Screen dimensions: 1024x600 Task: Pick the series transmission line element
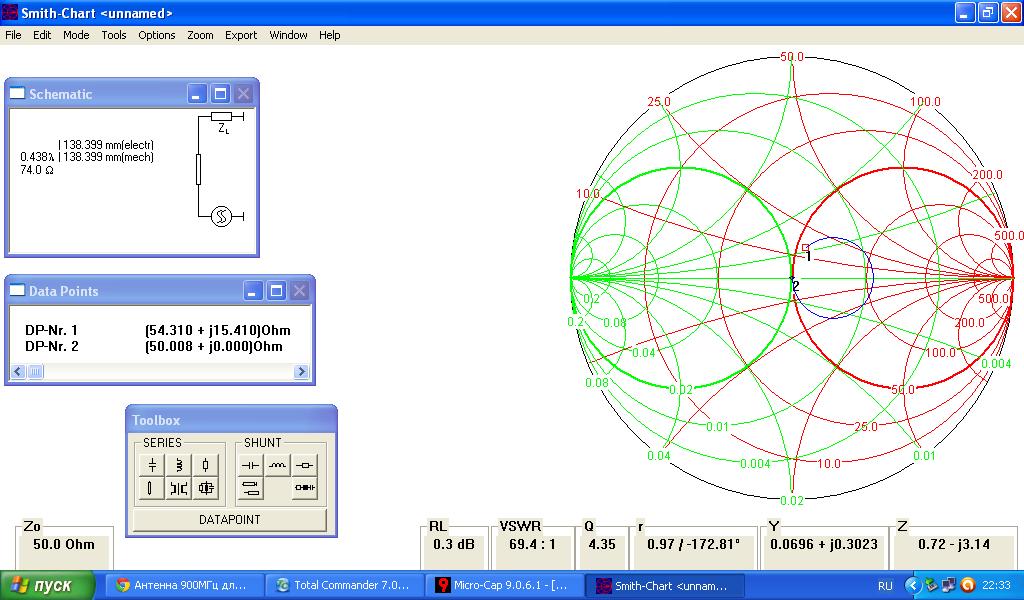pyautogui.click(x=152, y=489)
